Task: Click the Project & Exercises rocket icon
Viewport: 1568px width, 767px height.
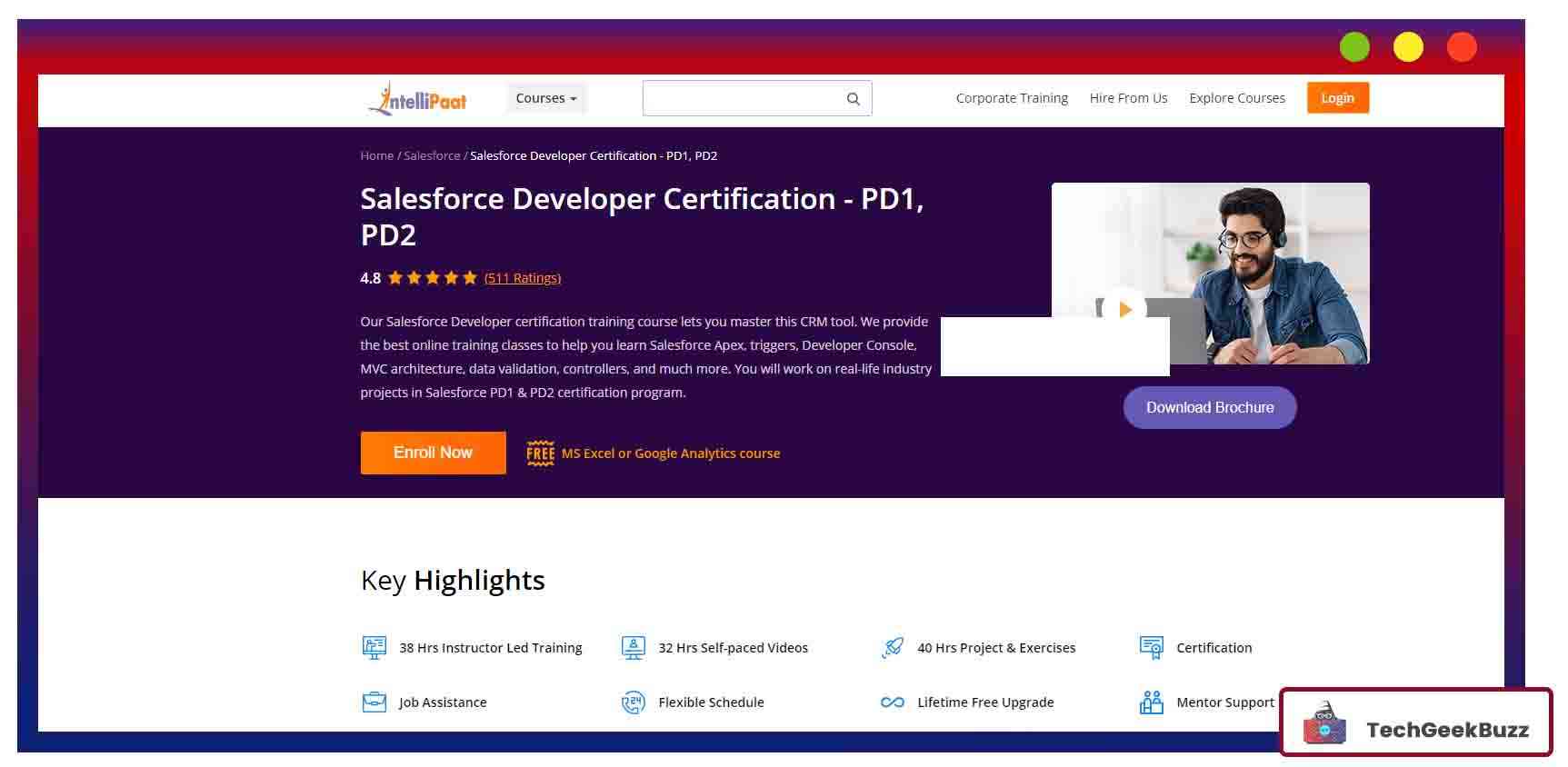Action: point(893,648)
